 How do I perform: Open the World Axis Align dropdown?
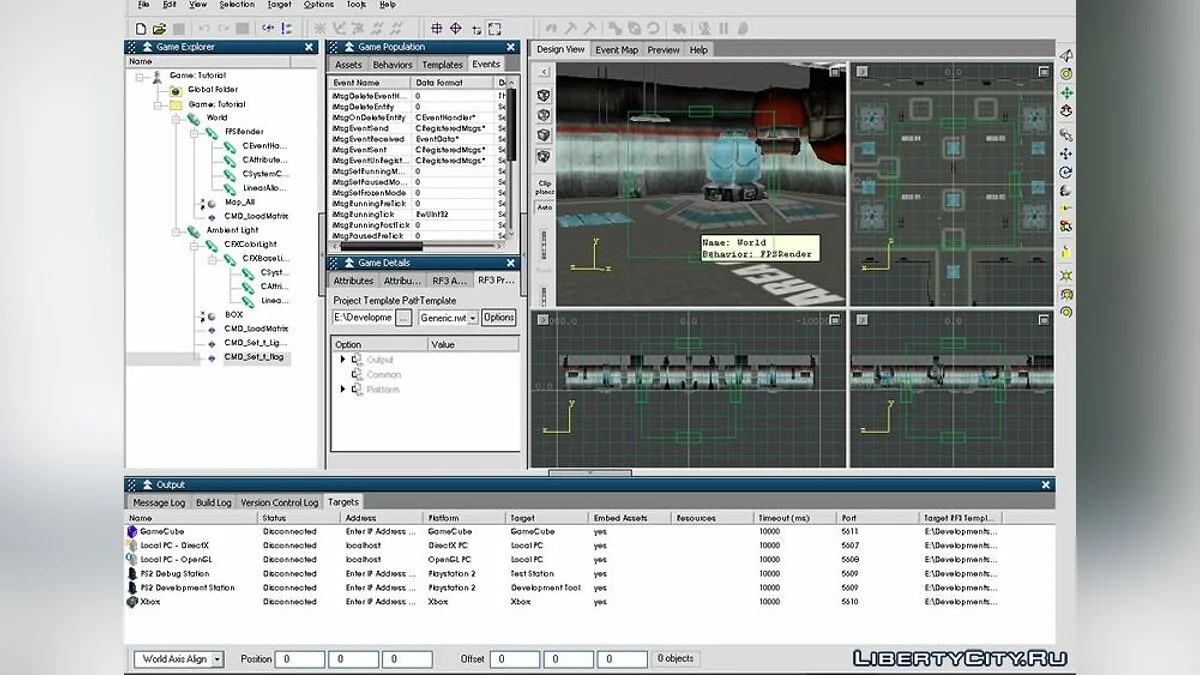coord(217,659)
